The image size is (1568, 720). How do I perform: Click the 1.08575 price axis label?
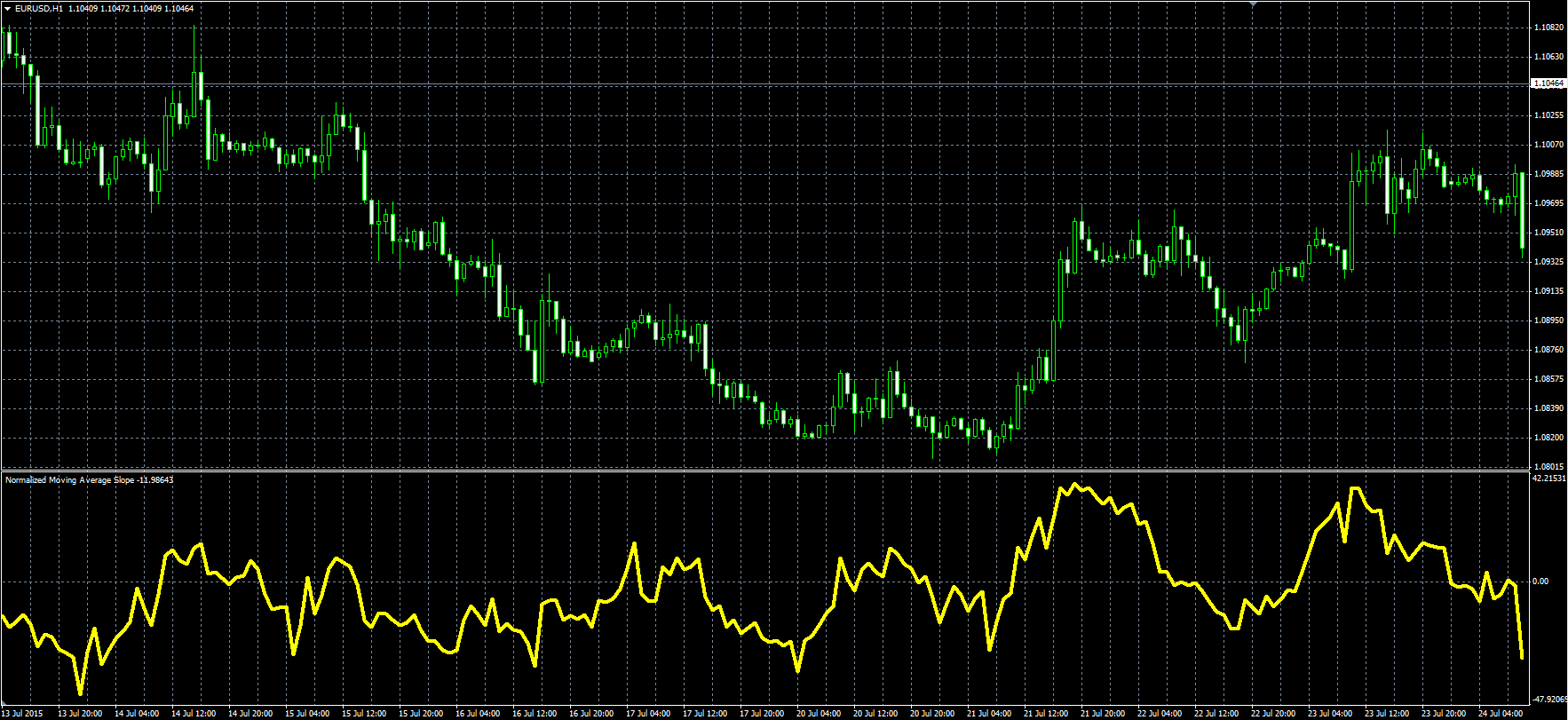(1549, 379)
